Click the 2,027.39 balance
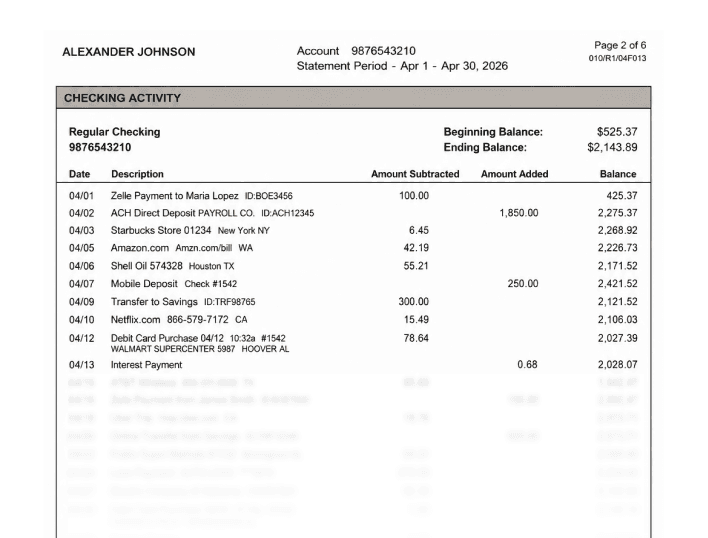The width and height of the screenshot is (708, 538). (617, 338)
